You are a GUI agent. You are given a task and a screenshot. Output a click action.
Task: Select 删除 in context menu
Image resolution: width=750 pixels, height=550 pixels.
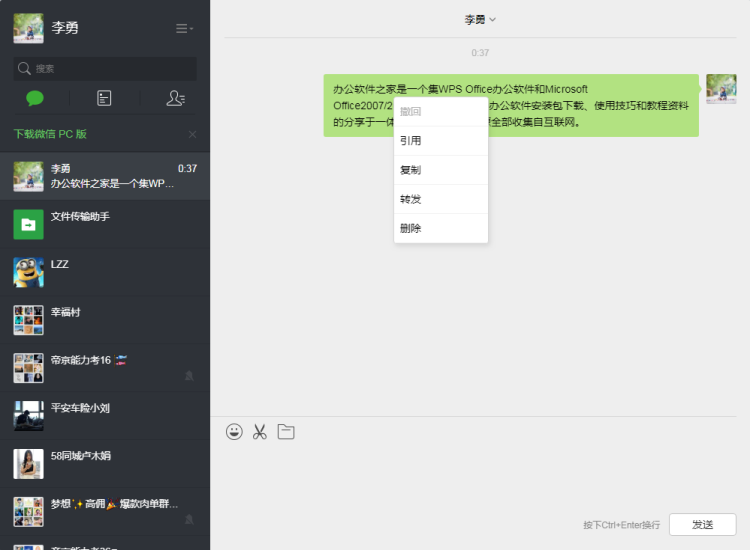click(441, 229)
